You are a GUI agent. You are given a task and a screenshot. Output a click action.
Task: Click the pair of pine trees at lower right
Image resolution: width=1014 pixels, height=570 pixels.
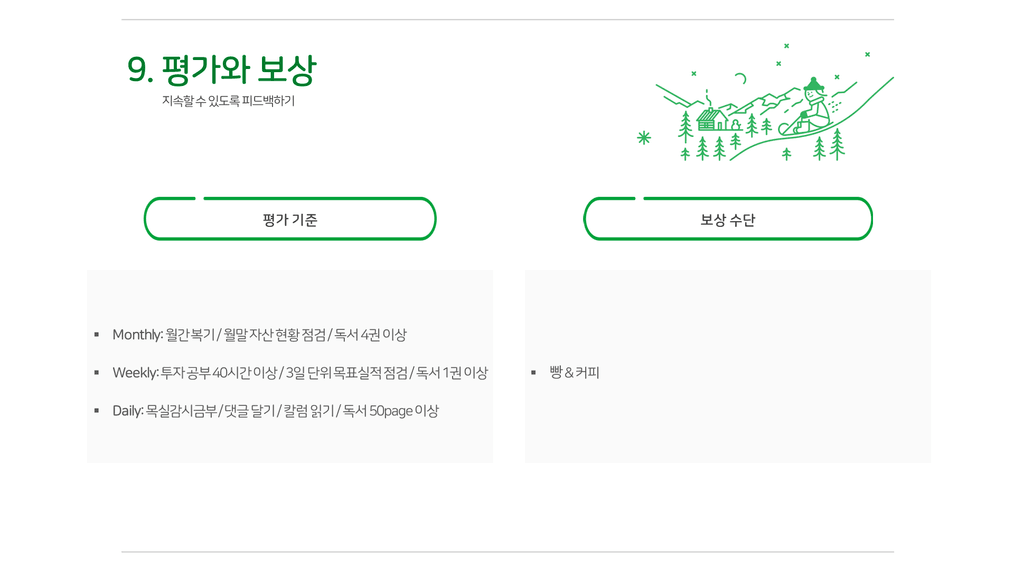coord(828,144)
